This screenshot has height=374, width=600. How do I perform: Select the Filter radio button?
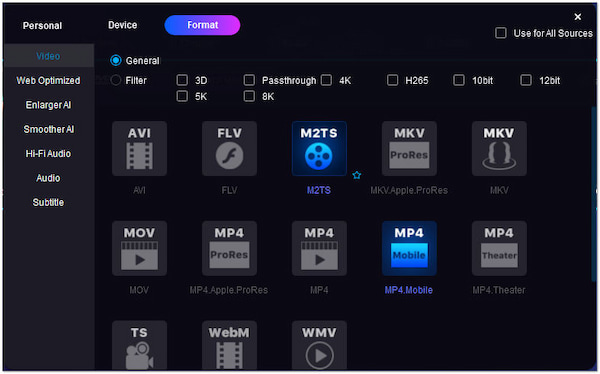click(116, 80)
